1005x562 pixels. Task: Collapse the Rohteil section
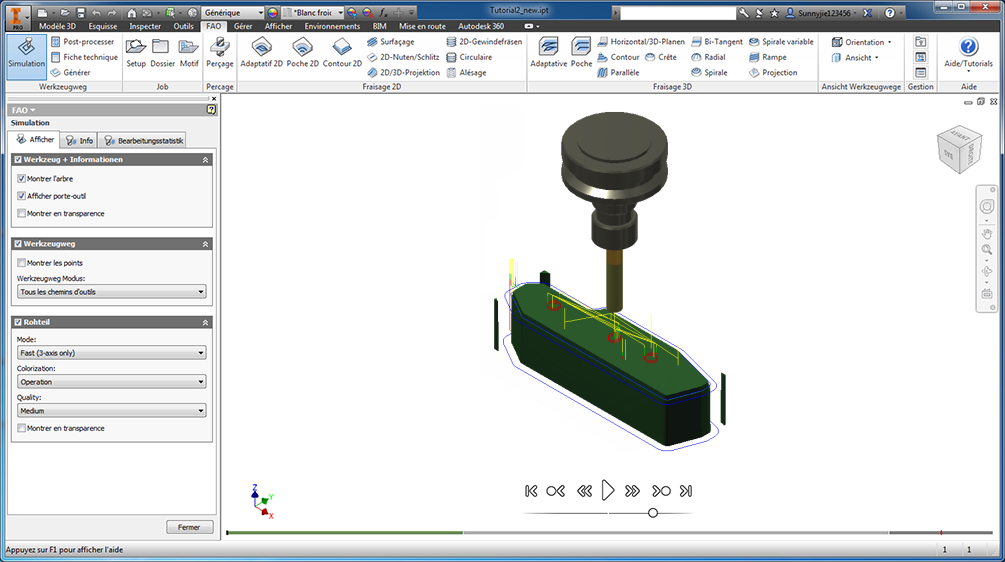(x=205, y=322)
